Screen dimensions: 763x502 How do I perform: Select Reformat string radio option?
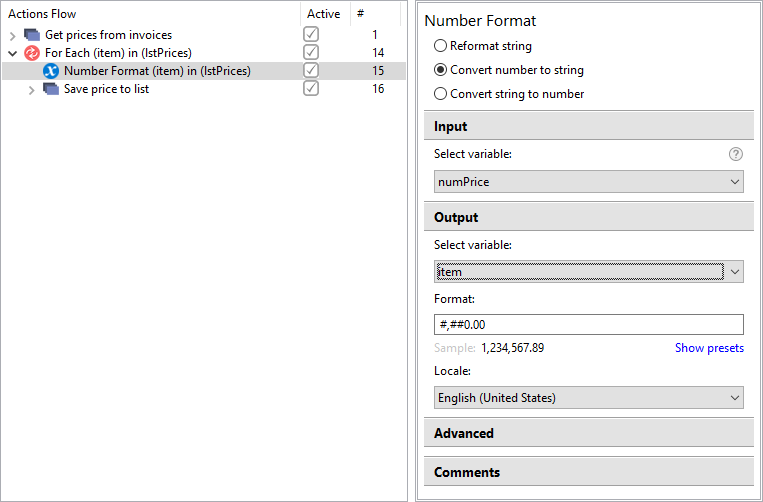click(x=440, y=46)
